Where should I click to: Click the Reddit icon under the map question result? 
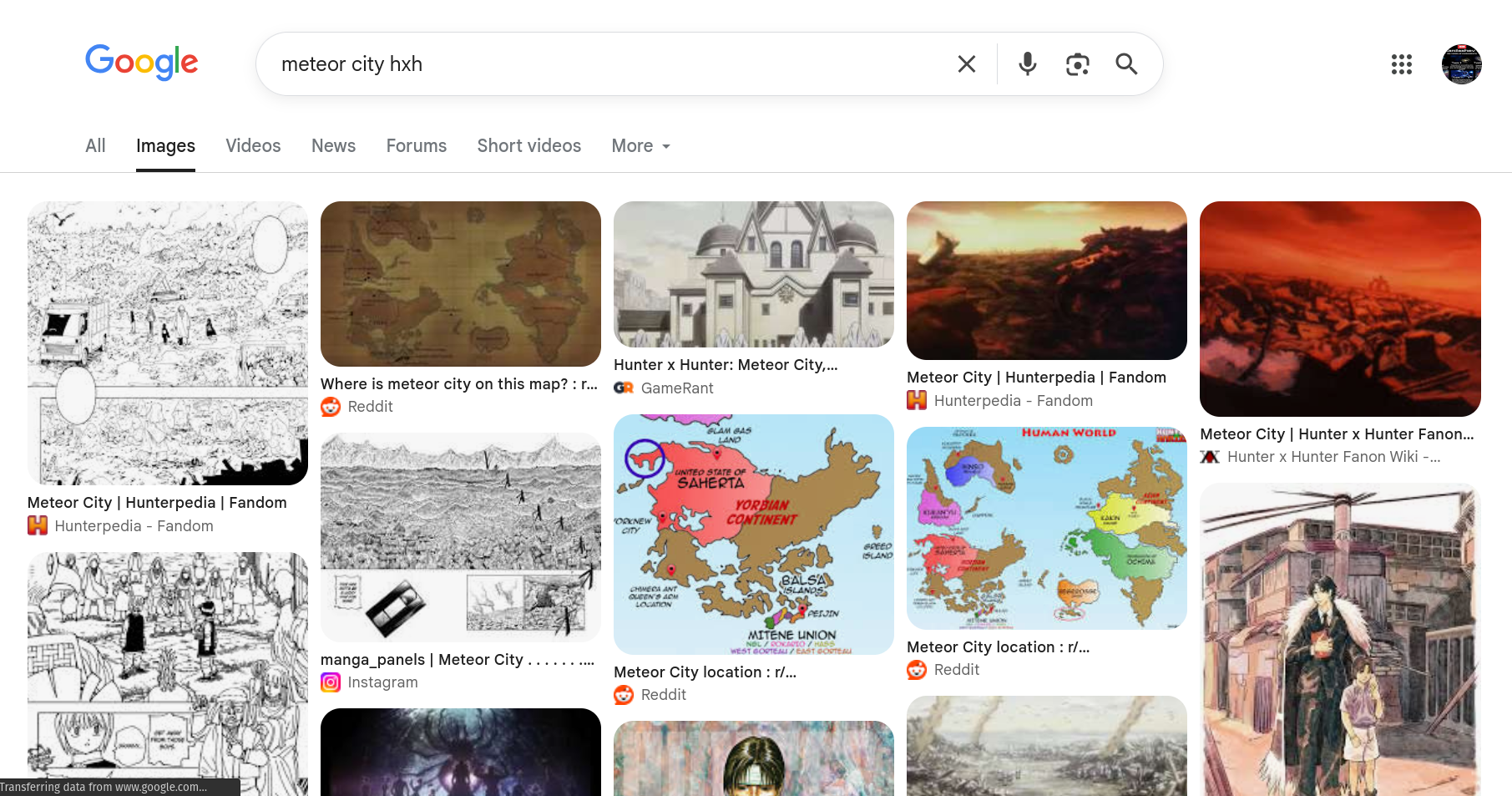(x=331, y=407)
